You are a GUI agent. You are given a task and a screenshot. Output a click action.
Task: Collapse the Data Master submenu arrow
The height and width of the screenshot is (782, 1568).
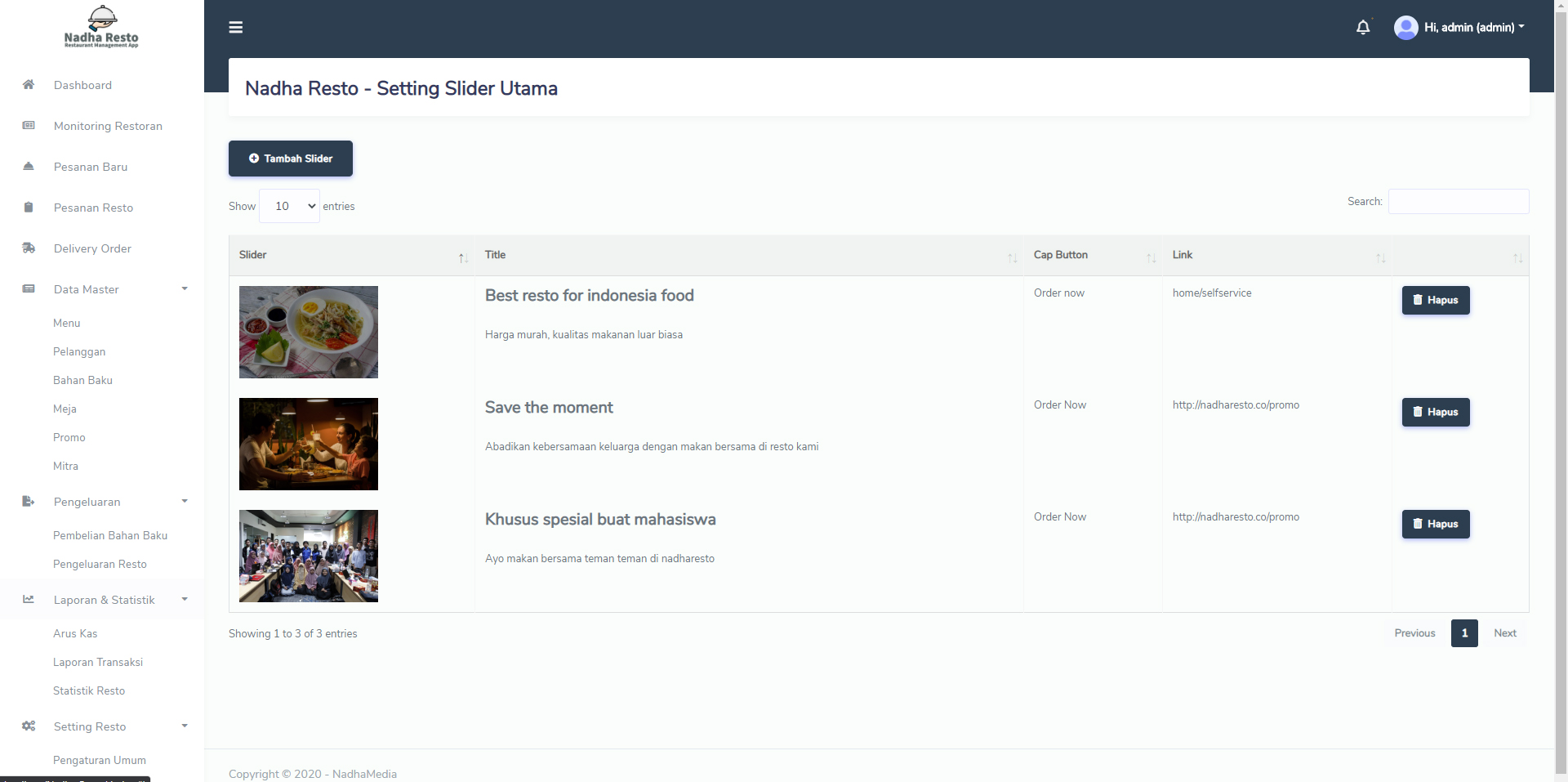point(185,289)
